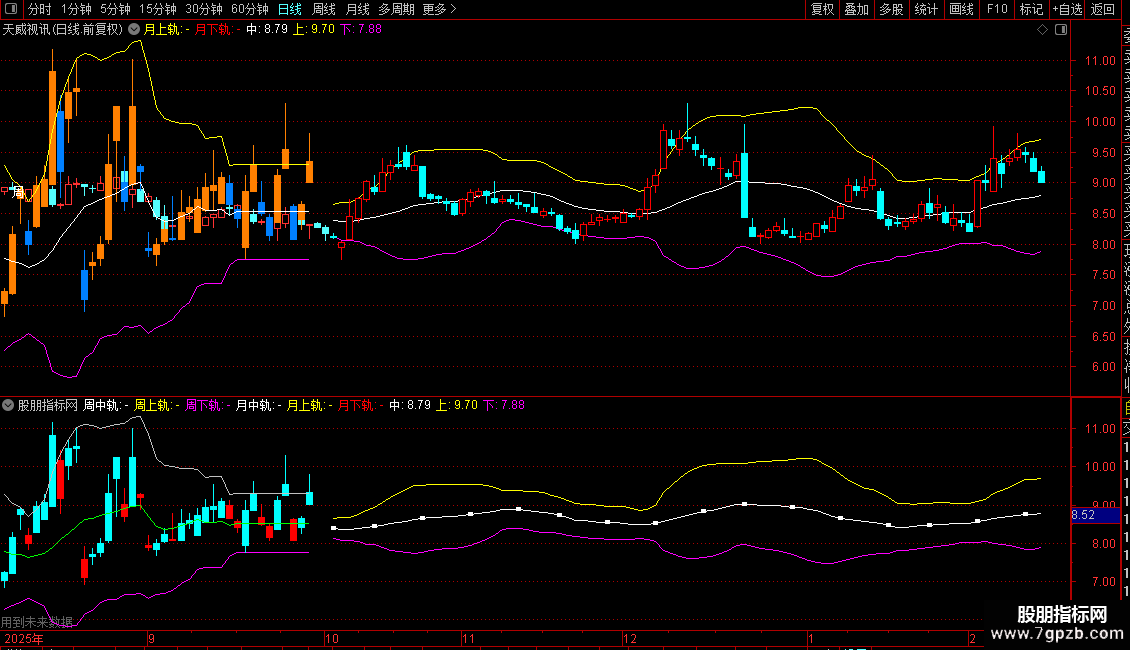Add stock with +自选 button

[1067, 9]
